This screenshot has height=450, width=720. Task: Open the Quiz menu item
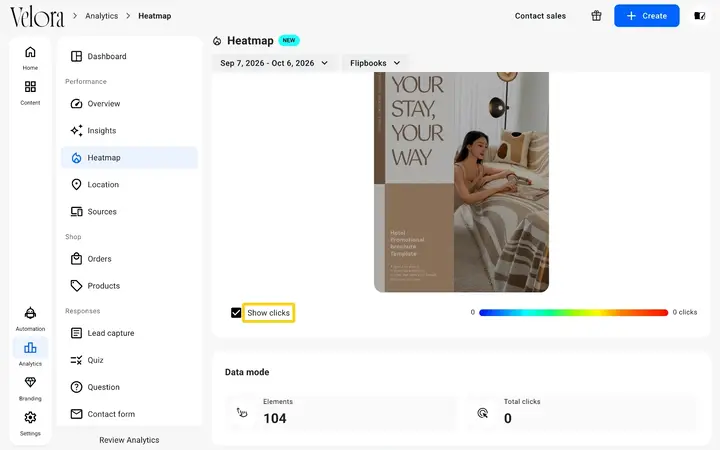coord(129,360)
